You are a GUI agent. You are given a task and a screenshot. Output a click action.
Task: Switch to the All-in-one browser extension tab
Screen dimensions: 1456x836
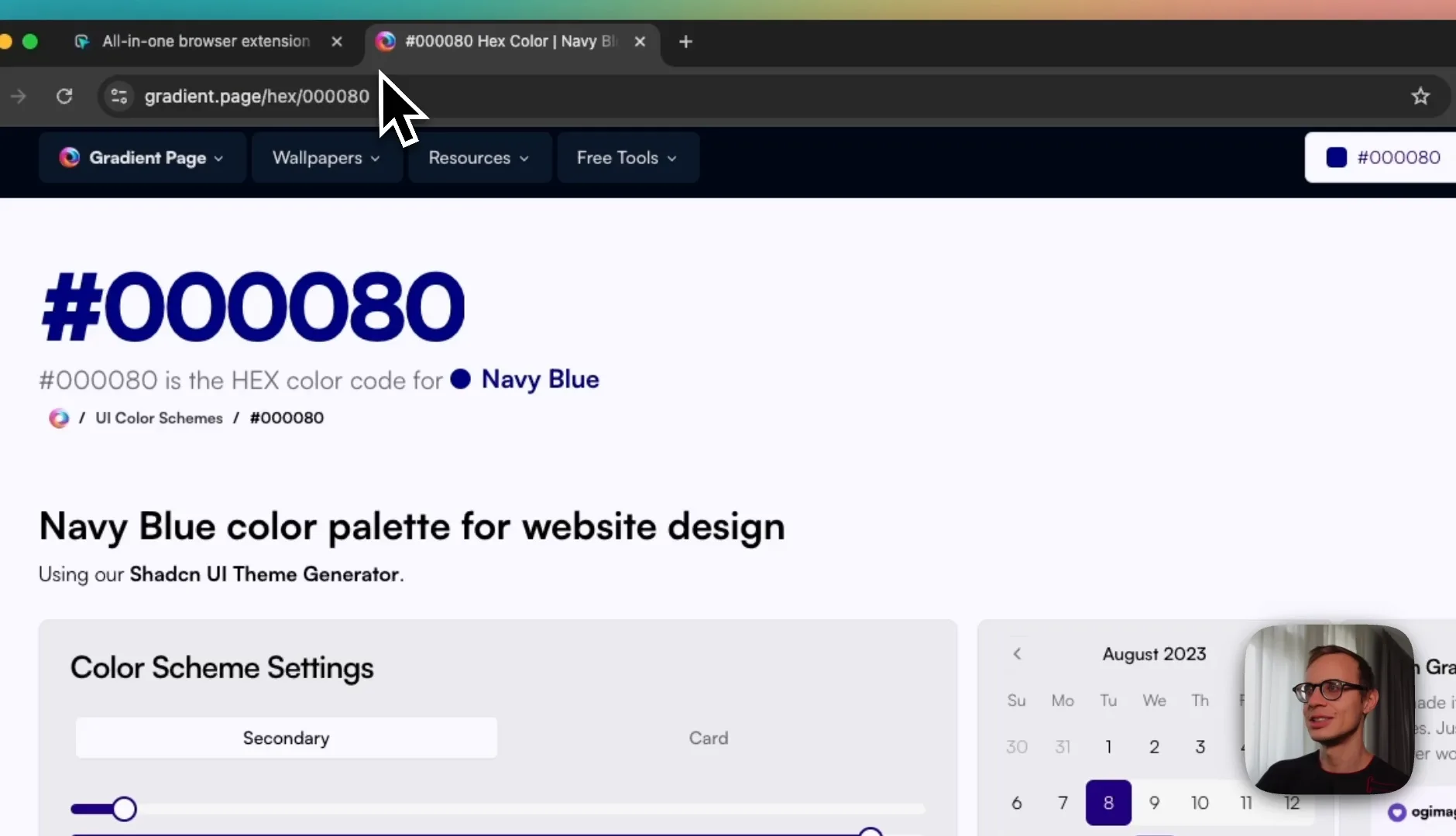pyautogui.click(x=205, y=42)
